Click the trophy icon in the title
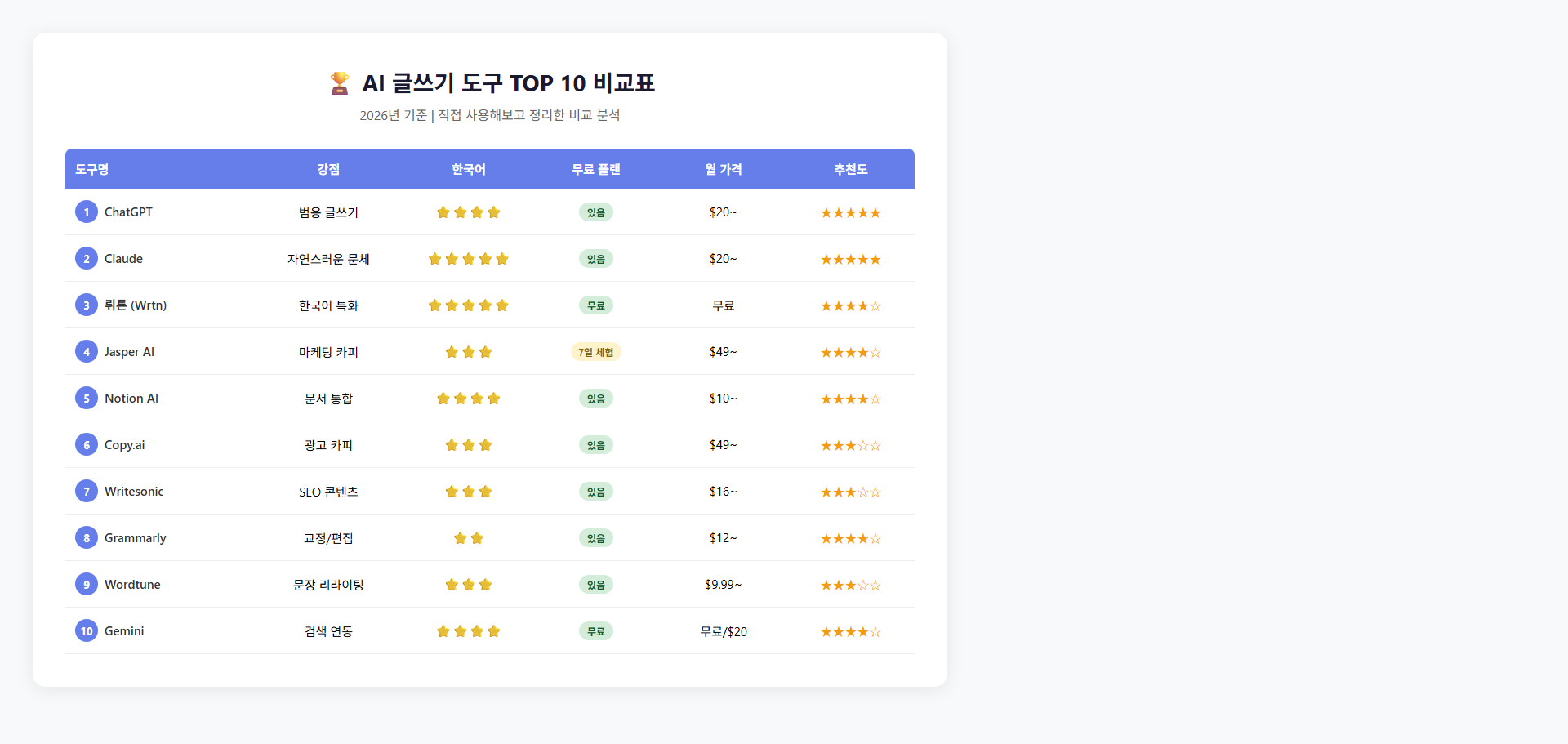 (338, 82)
